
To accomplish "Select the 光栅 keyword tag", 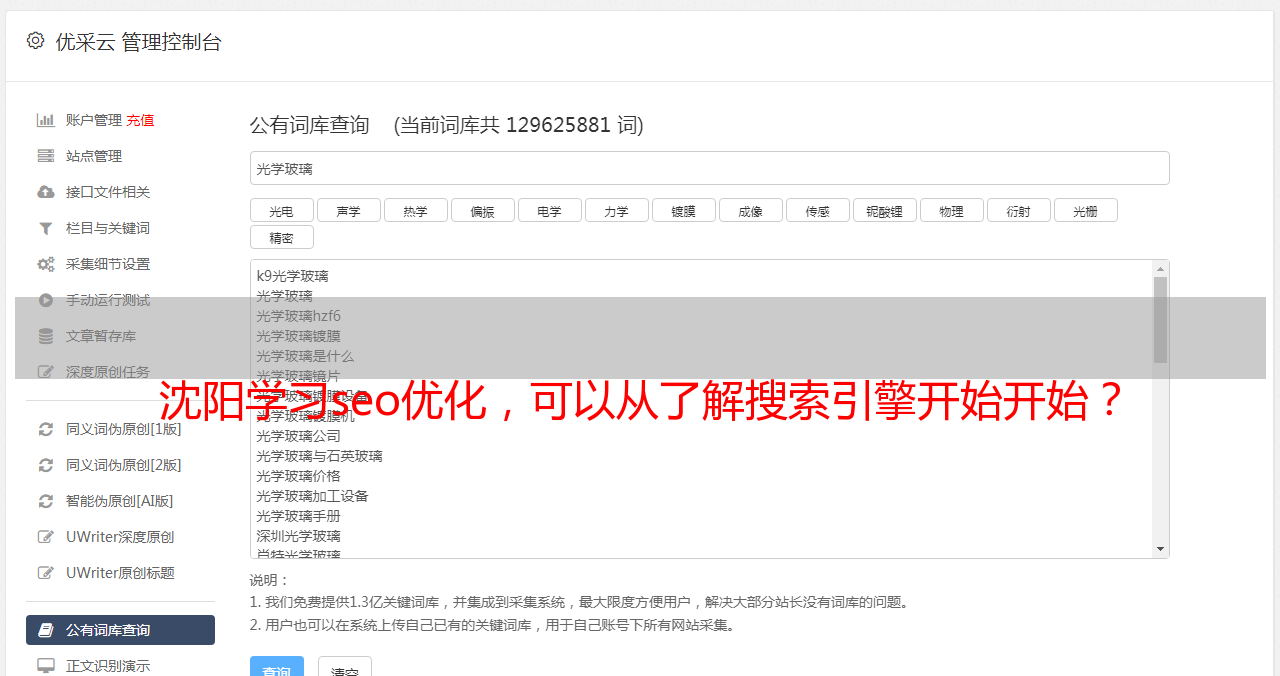I will [x=1085, y=210].
